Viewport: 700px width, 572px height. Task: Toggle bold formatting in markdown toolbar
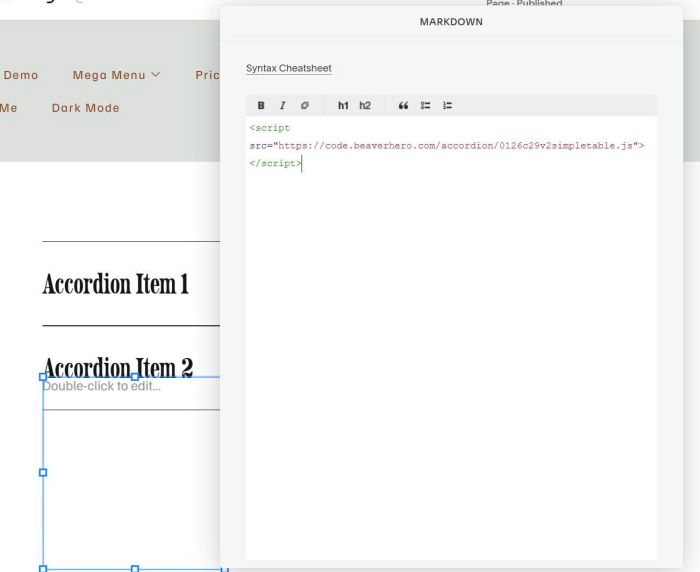pyautogui.click(x=261, y=105)
